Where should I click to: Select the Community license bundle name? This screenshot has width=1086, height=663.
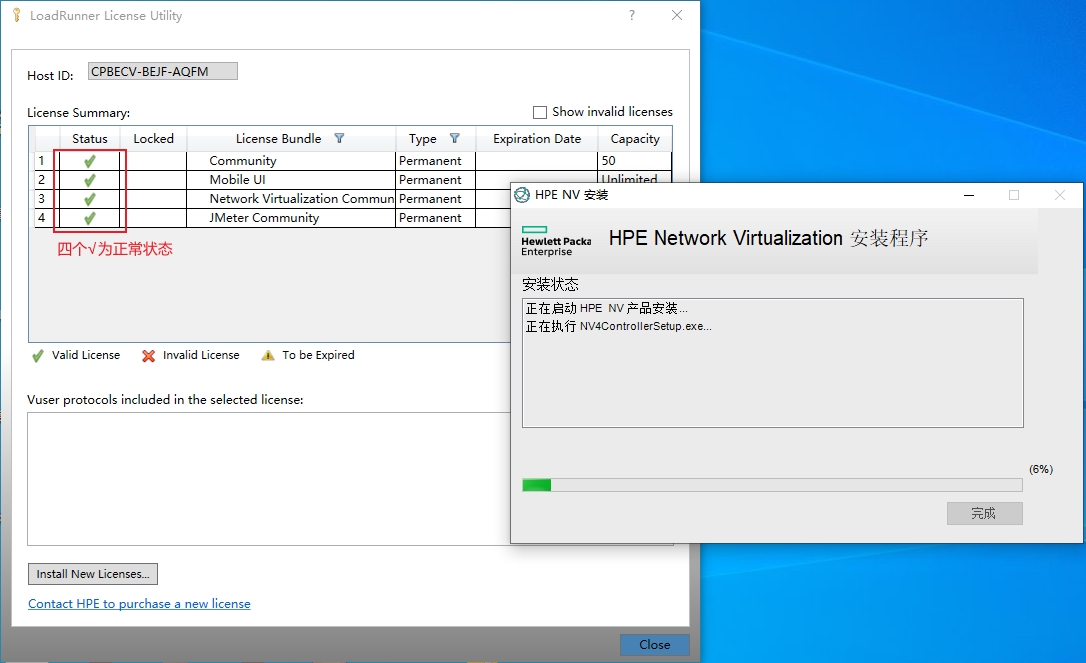pyautogui.click(x=243, y=161)
